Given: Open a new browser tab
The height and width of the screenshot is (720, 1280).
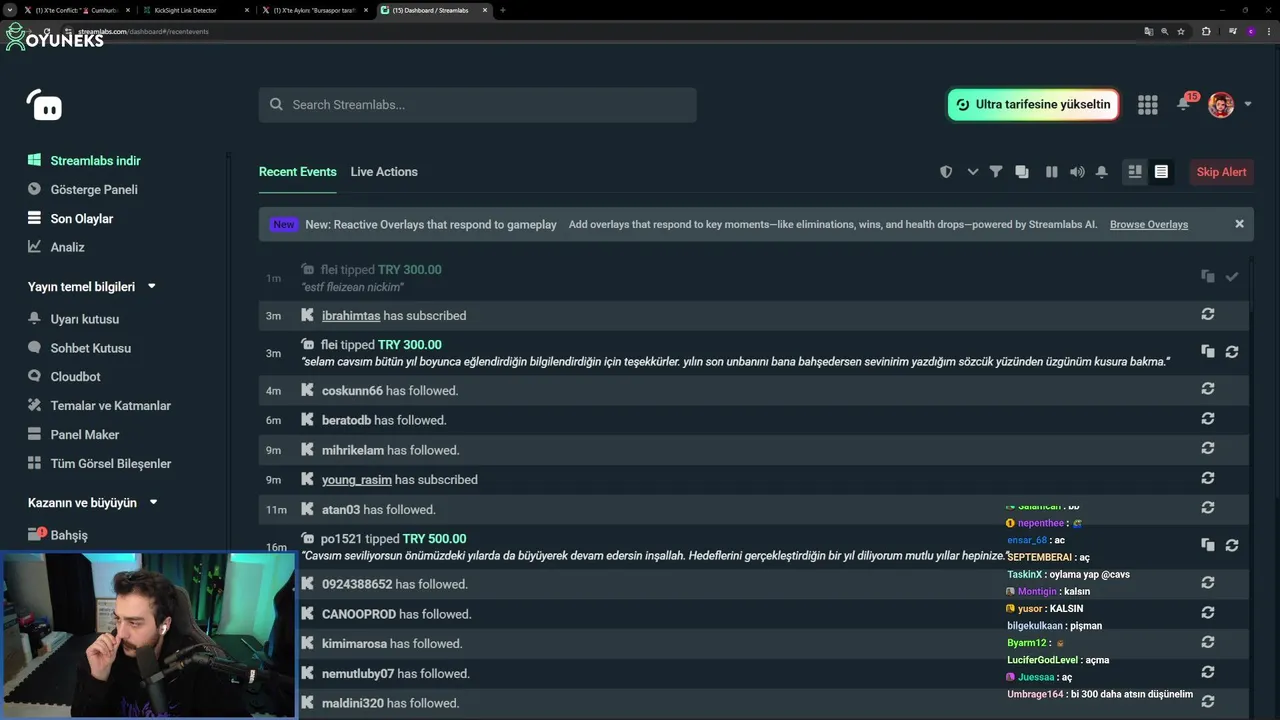Looking at the screenshot, I should (502, 10).
